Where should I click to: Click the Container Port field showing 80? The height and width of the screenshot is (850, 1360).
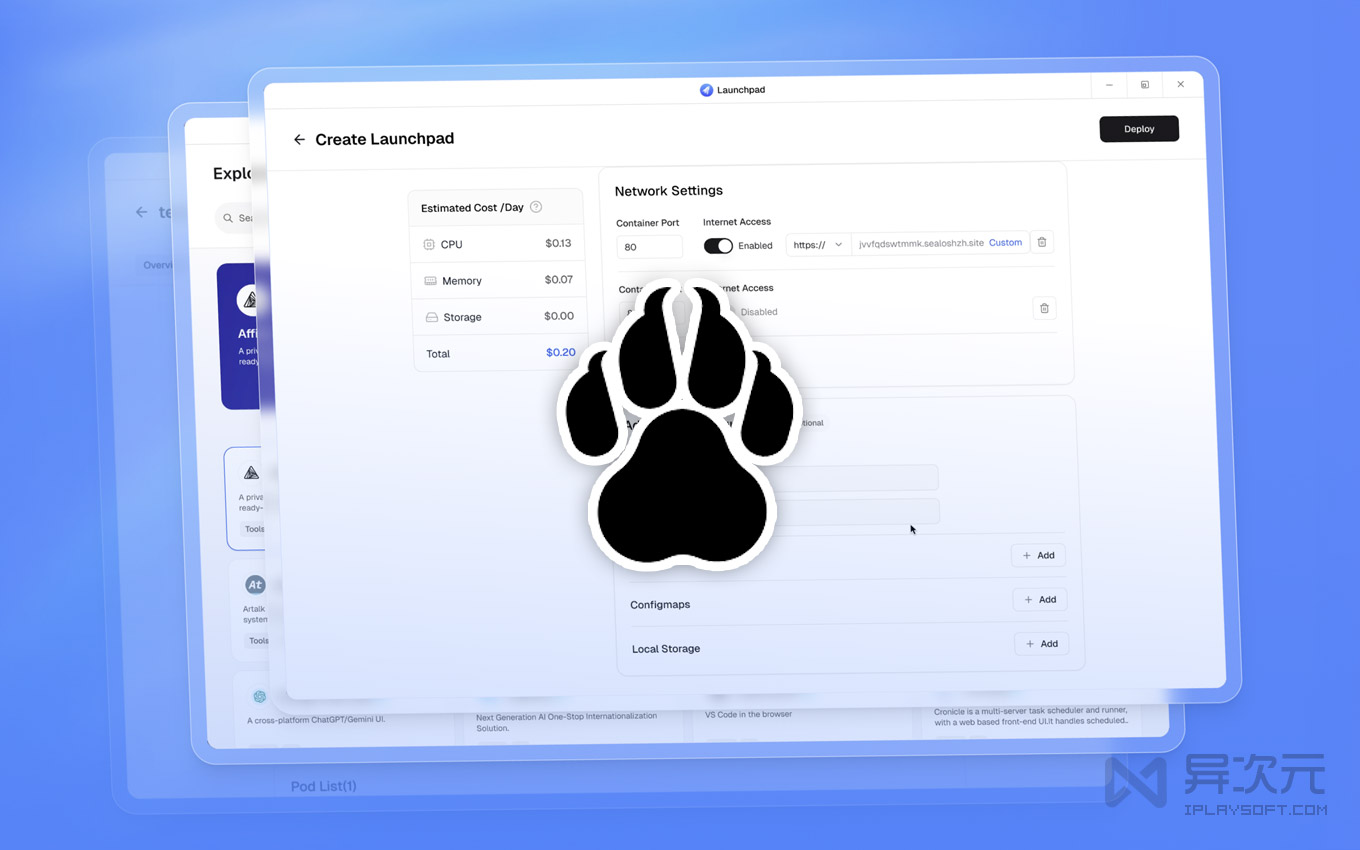(649, 247)
